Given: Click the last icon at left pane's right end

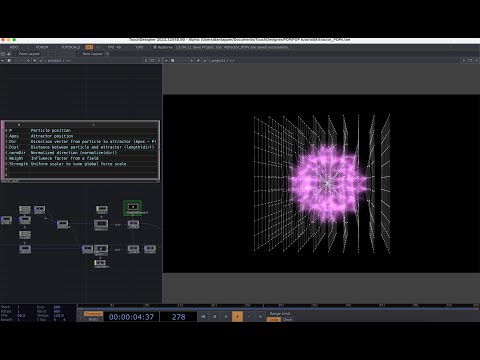Looking at the screenshot, I should (158, 61).
